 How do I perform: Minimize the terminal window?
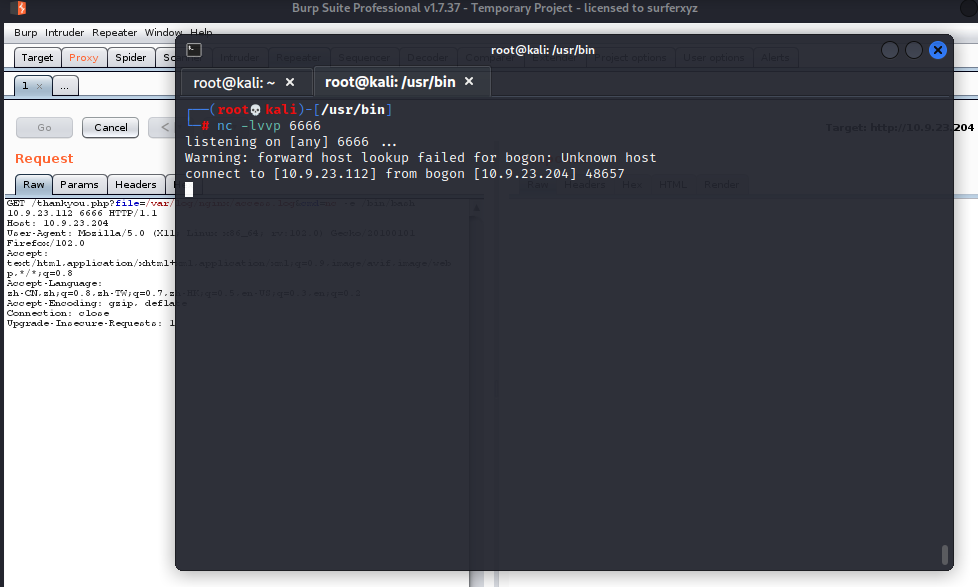[889, 50]
